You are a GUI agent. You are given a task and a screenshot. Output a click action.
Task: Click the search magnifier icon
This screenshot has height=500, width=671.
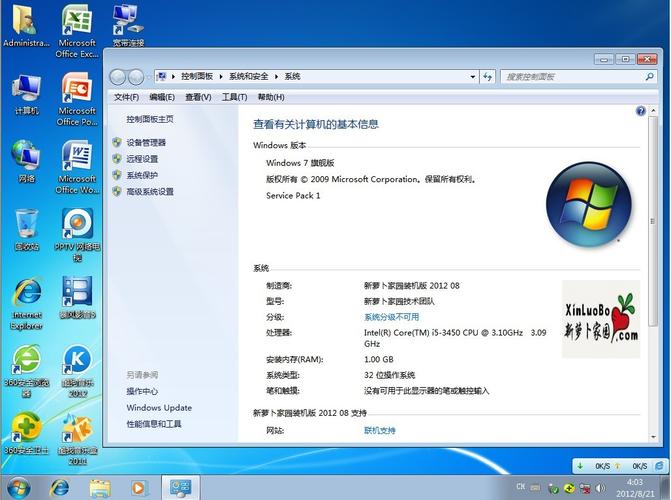(649, 77)
